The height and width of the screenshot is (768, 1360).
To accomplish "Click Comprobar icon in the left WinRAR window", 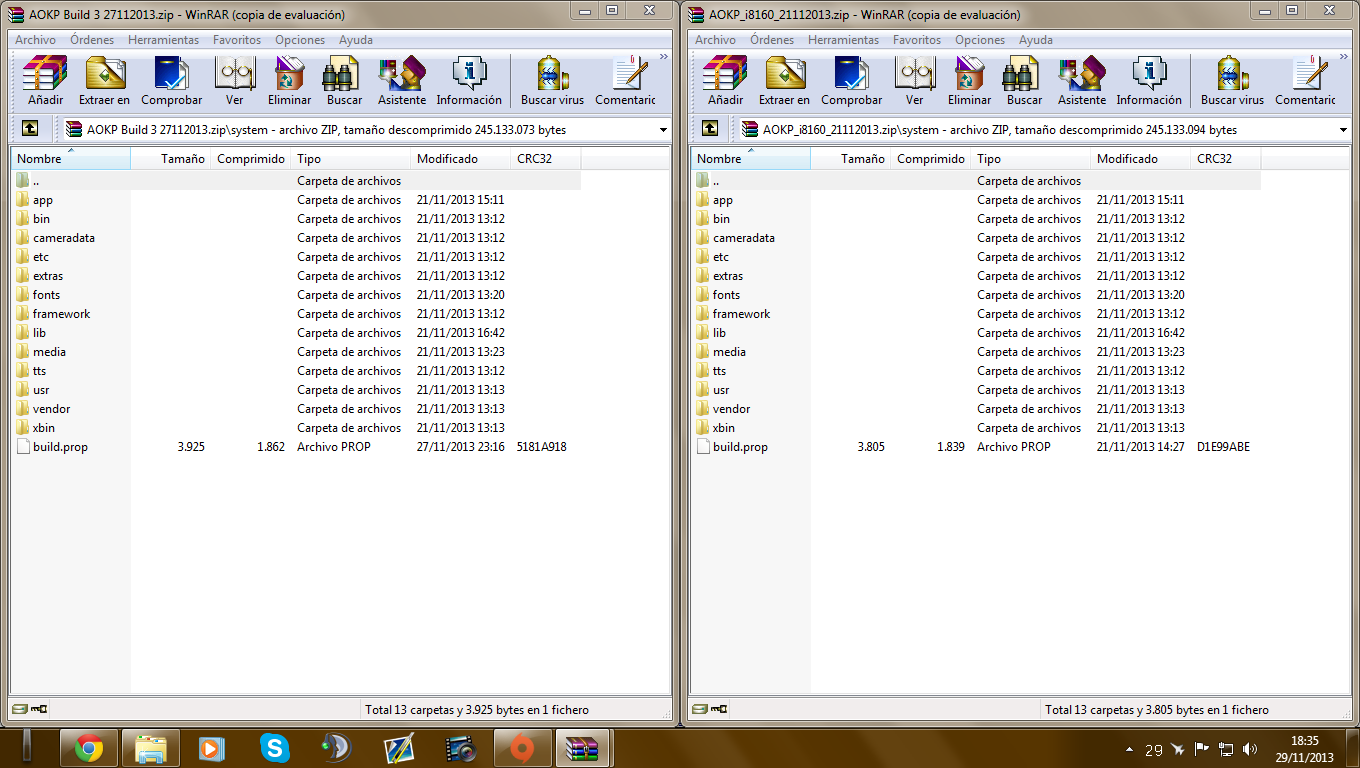I will 172,81.
